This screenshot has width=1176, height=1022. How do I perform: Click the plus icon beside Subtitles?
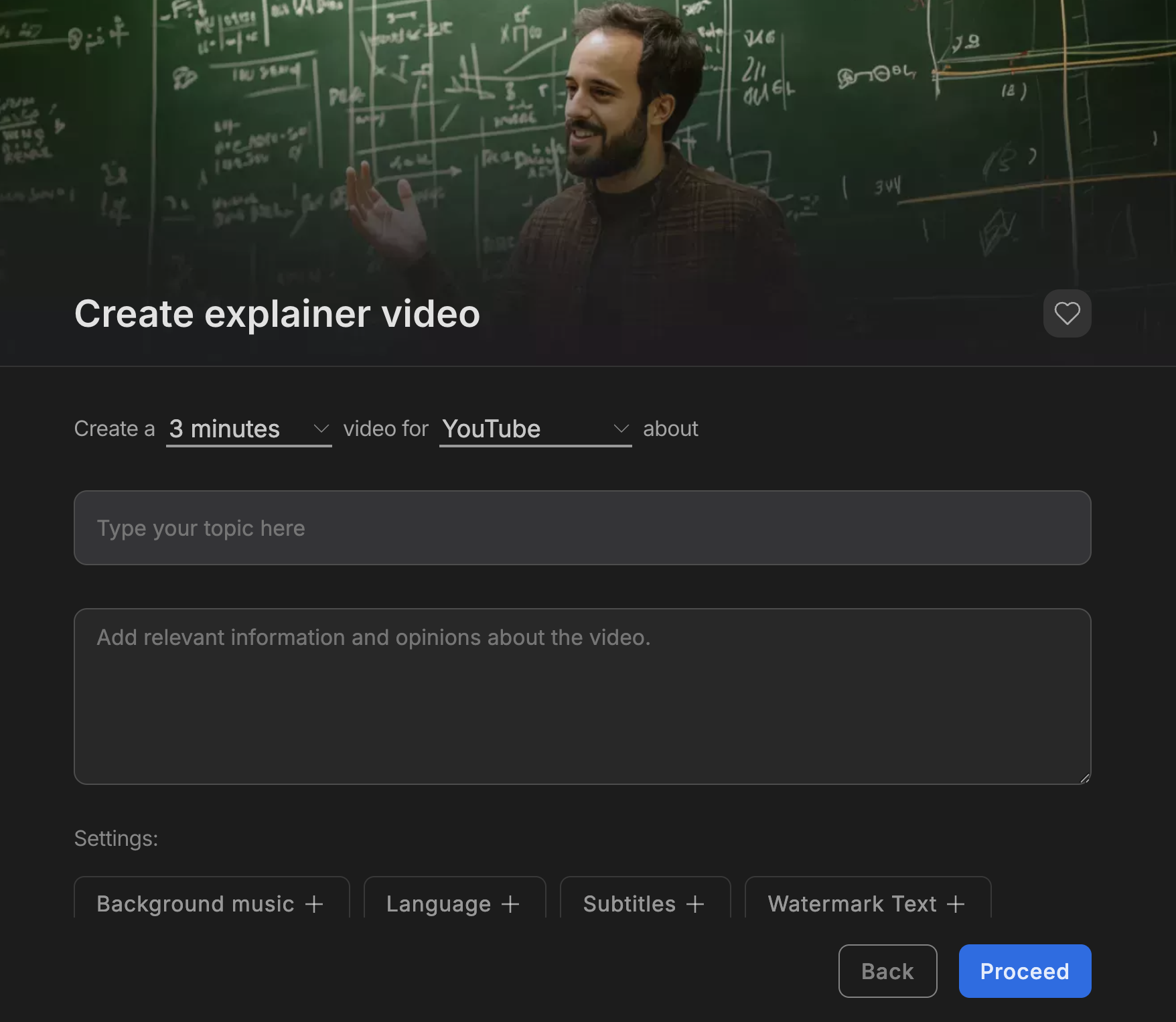(x=695, y=904)
